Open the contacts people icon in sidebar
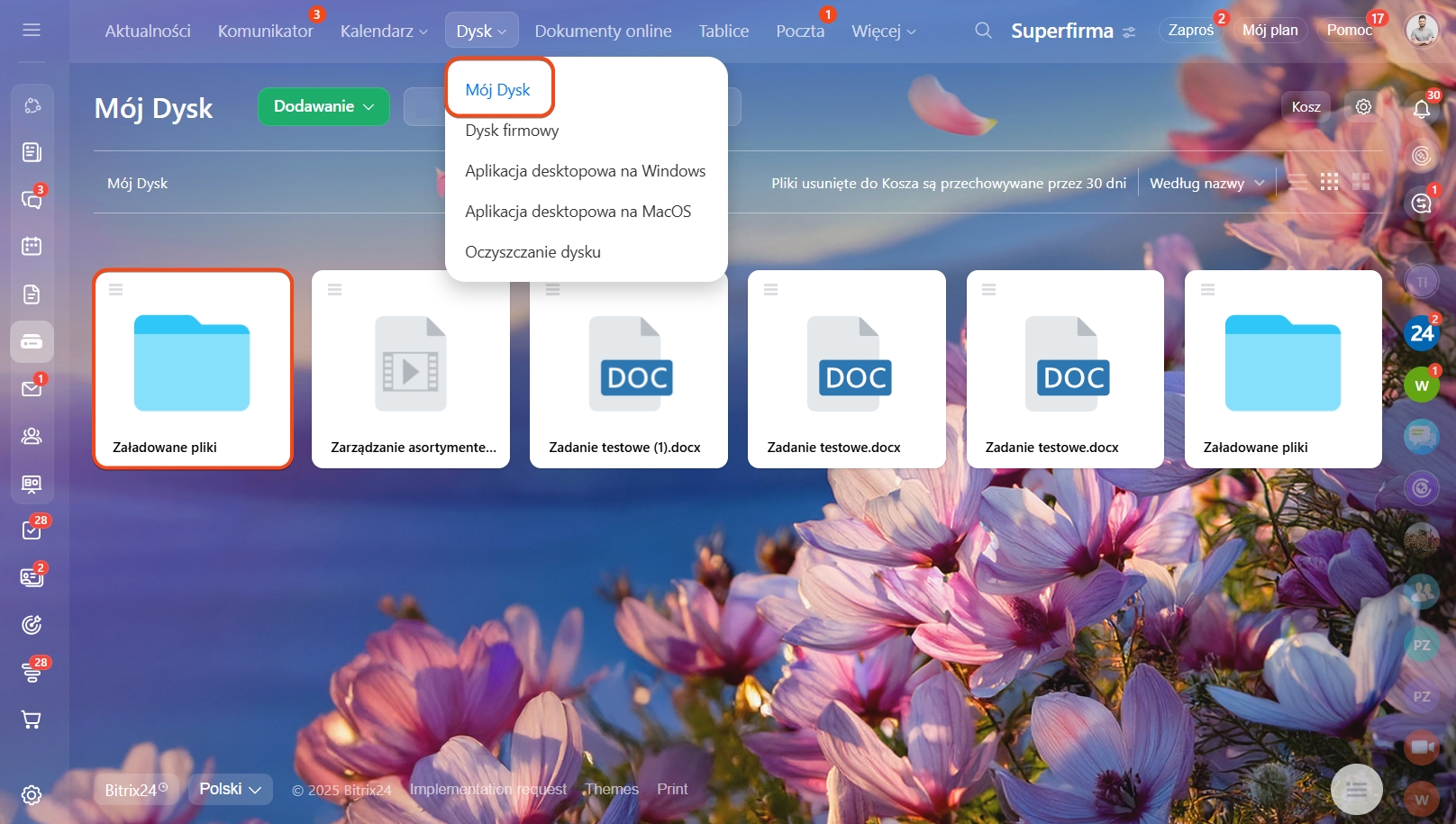Image resolution: width=1456 pixels, height=824 pixels. tap(32, 436)
